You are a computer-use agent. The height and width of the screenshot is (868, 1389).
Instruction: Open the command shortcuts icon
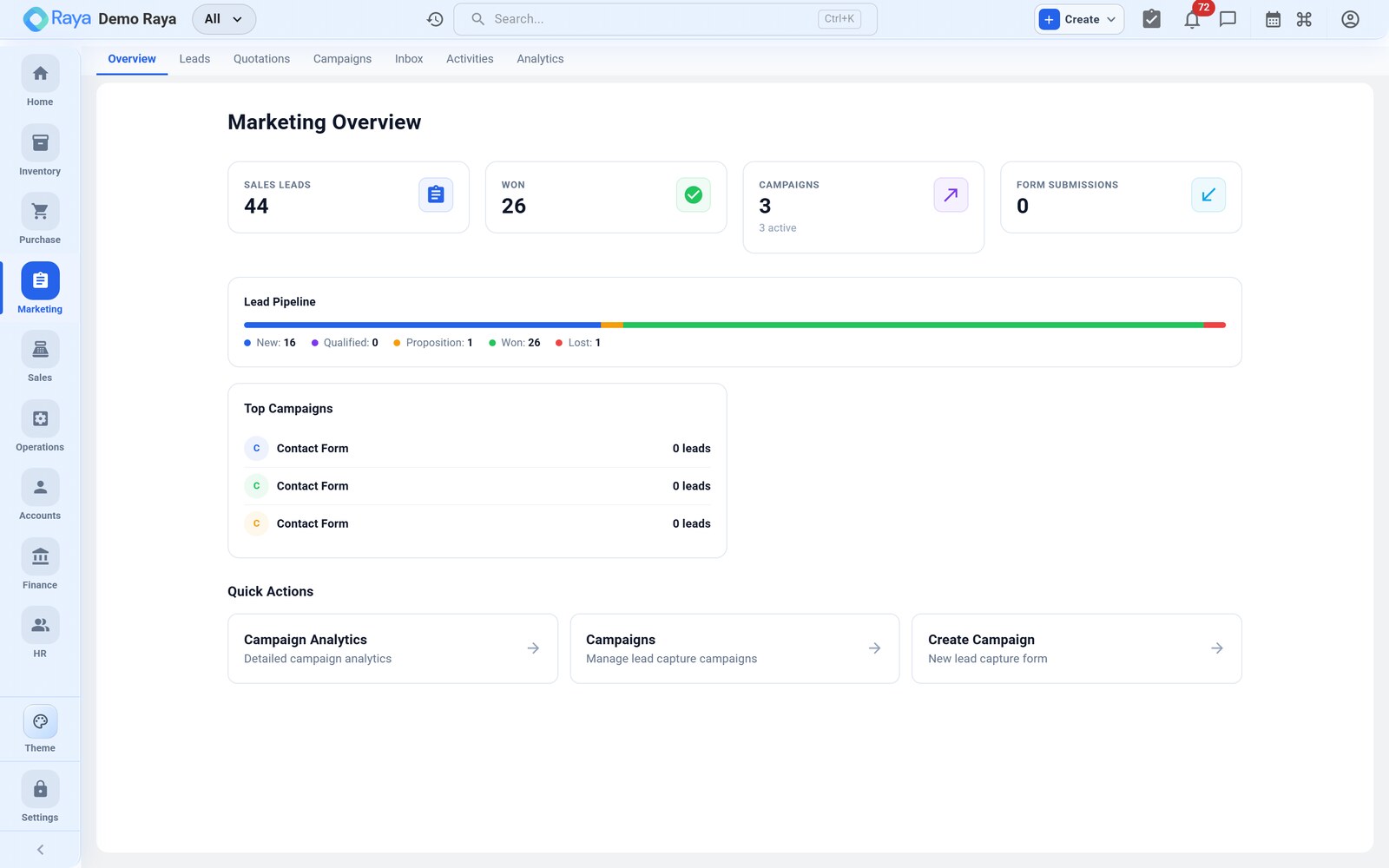[1304, 19]
